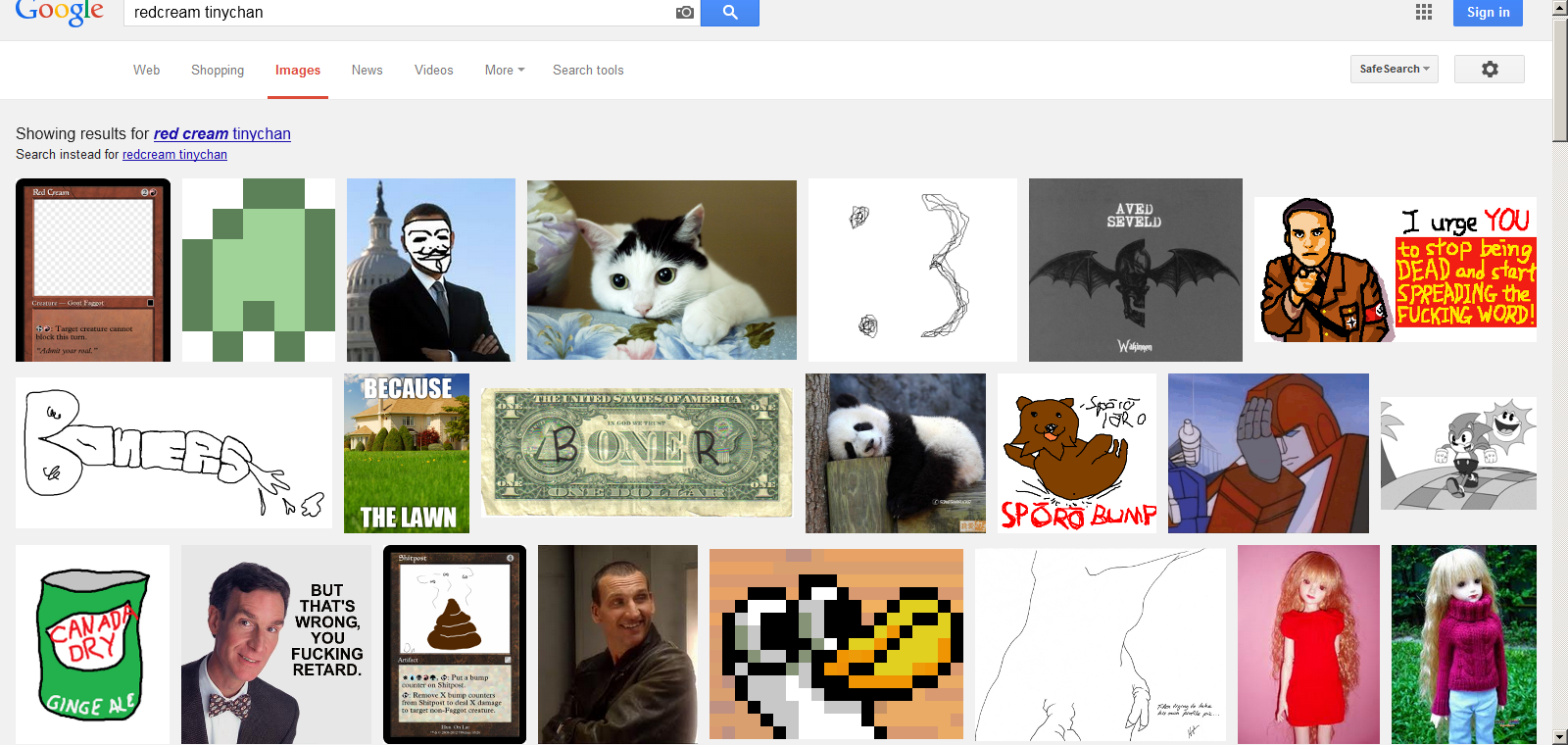Click in the search query text box
The width and height of the screenshot is (1568, 745).
[x=392, y=13]
